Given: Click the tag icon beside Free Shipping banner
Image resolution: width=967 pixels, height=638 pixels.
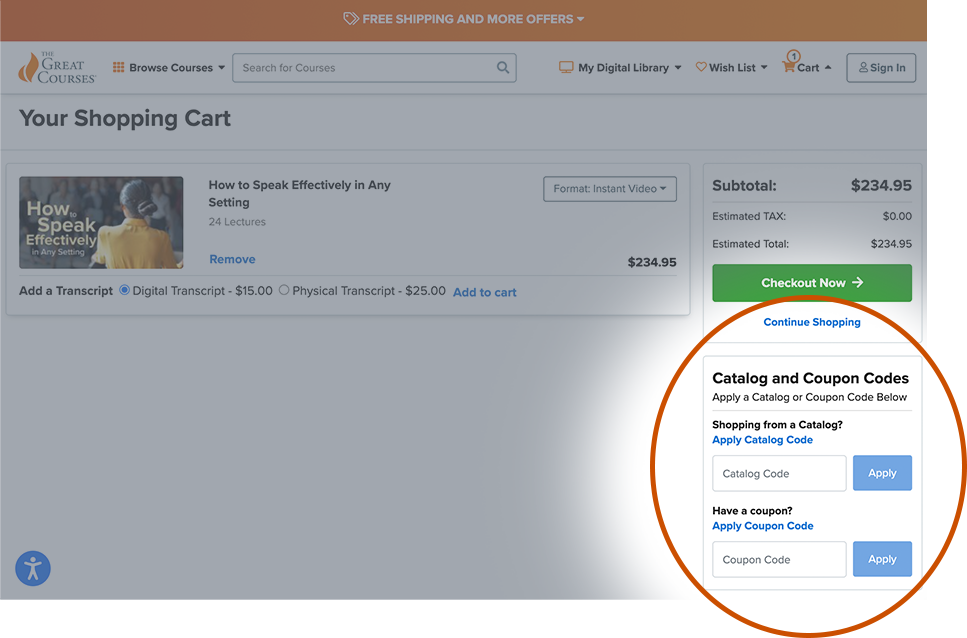Looking at the screenshot, I should coord(351,19).
